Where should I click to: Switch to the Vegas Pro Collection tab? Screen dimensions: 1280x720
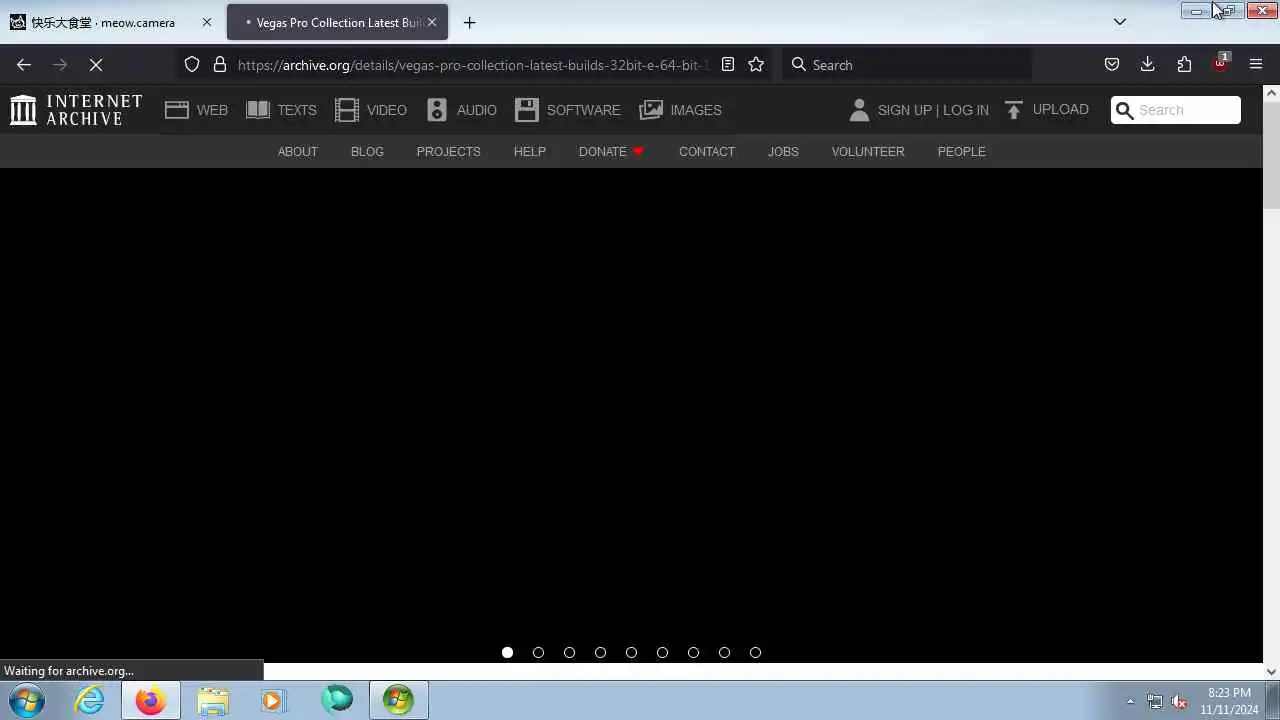(338, 22)
